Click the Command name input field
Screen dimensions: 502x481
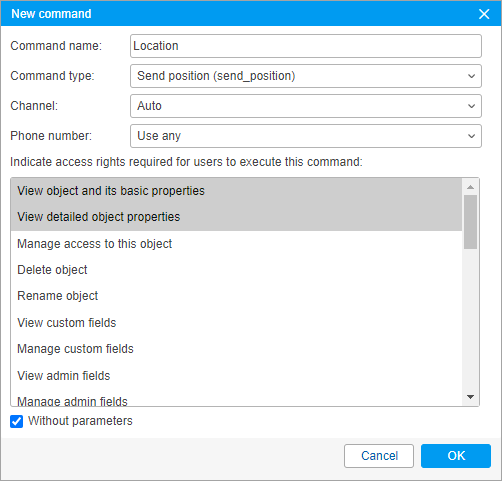tap(306, 46)
